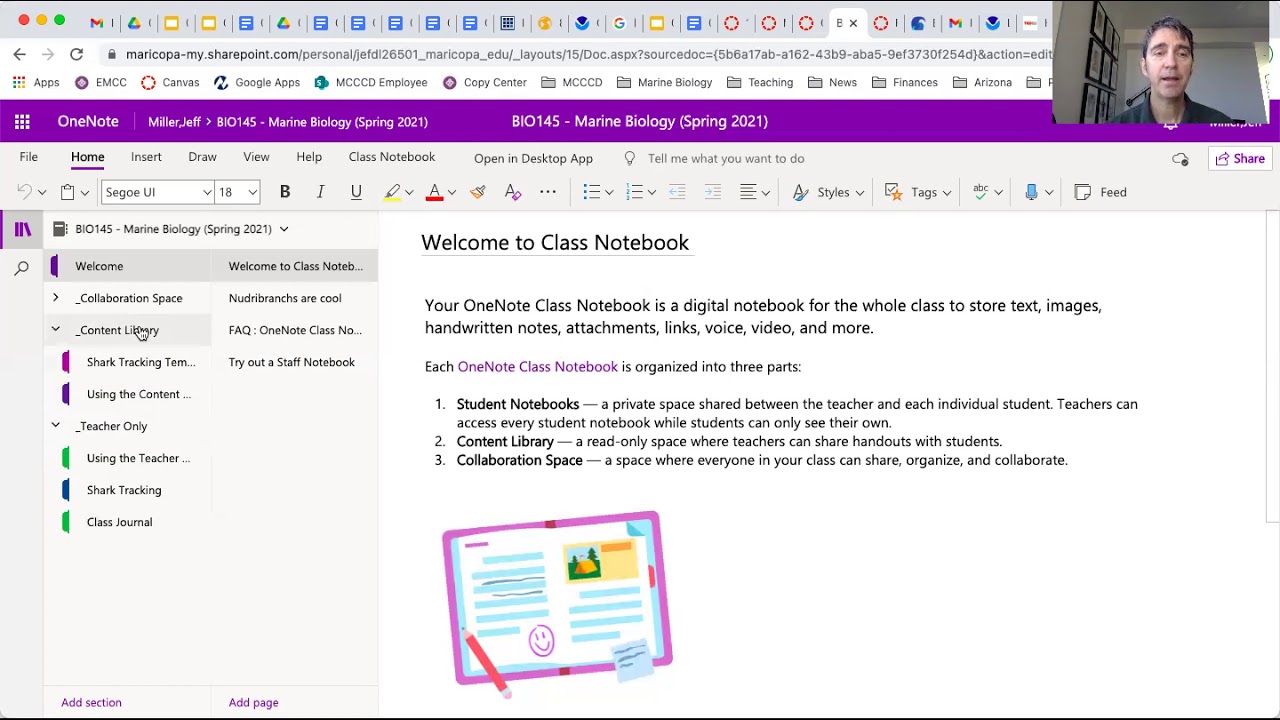Click the Tell me what you want to do box

(x=726, y=158)
